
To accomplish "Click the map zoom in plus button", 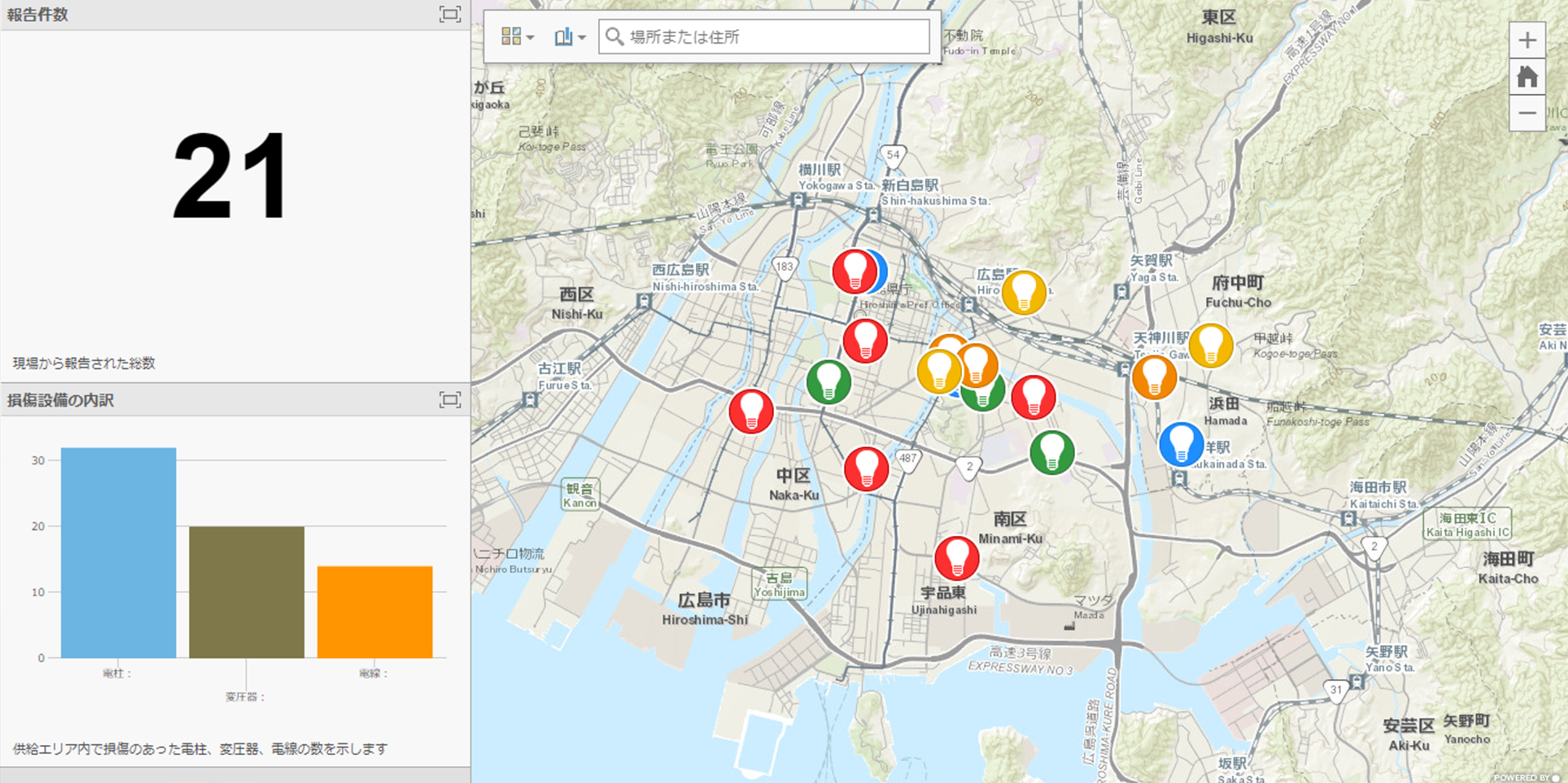I will coord(1527,41).
